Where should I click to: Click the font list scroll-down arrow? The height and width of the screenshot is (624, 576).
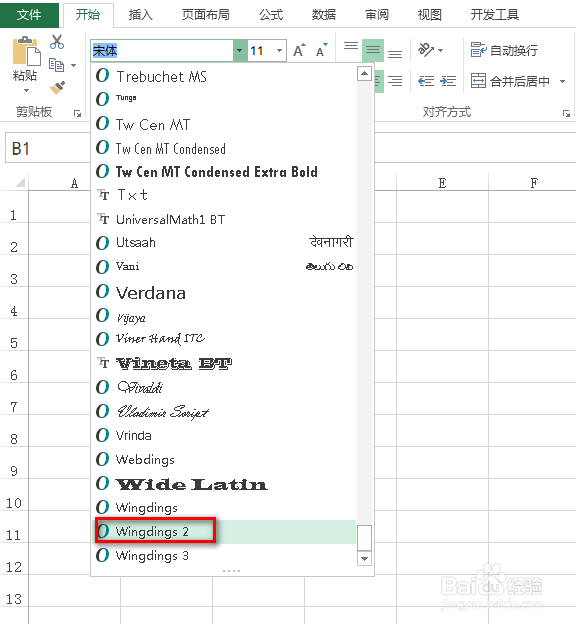coord(364,558)
